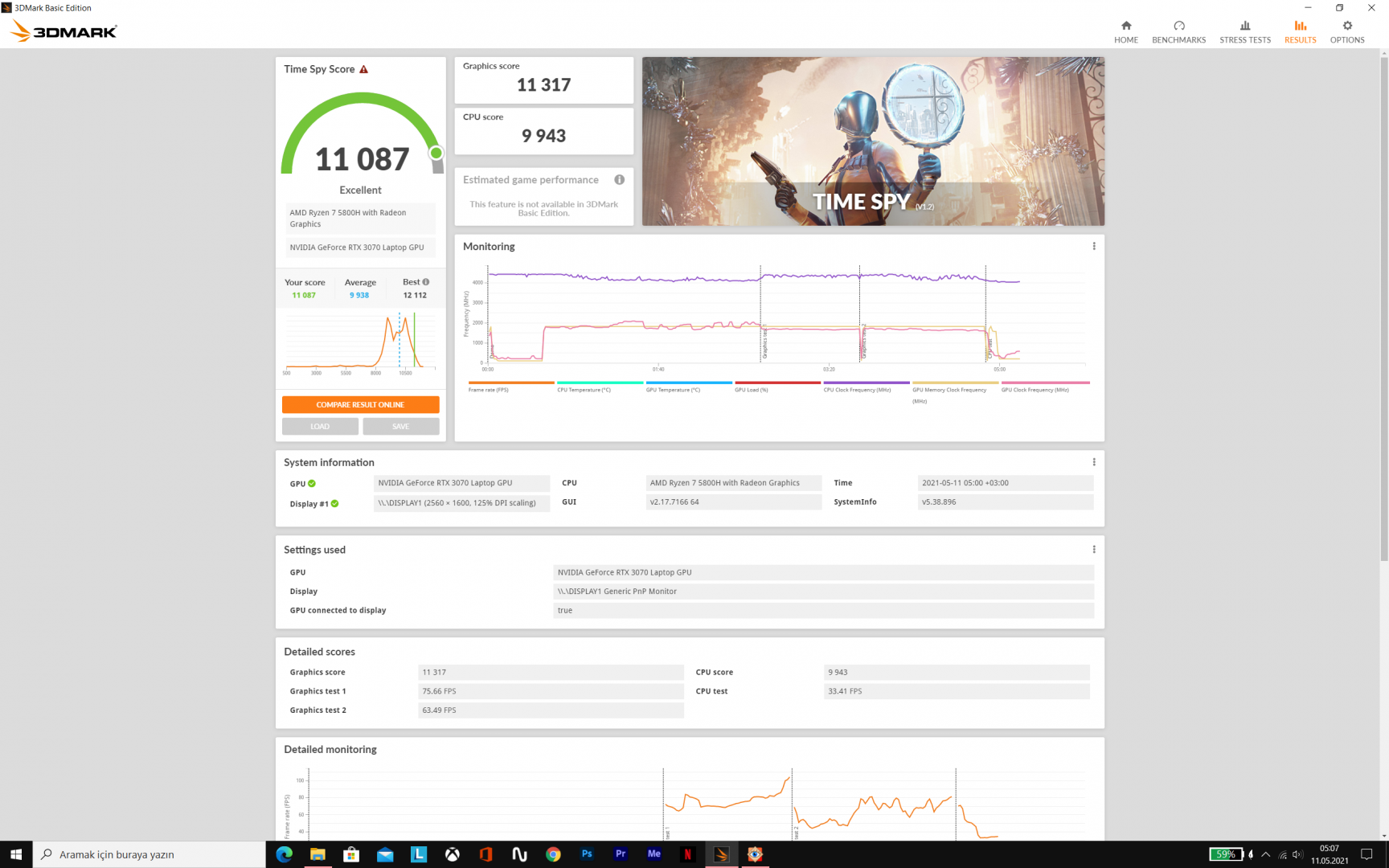Click the green check icon next to GPU
1389x868 pixels.
coord(312,484)
